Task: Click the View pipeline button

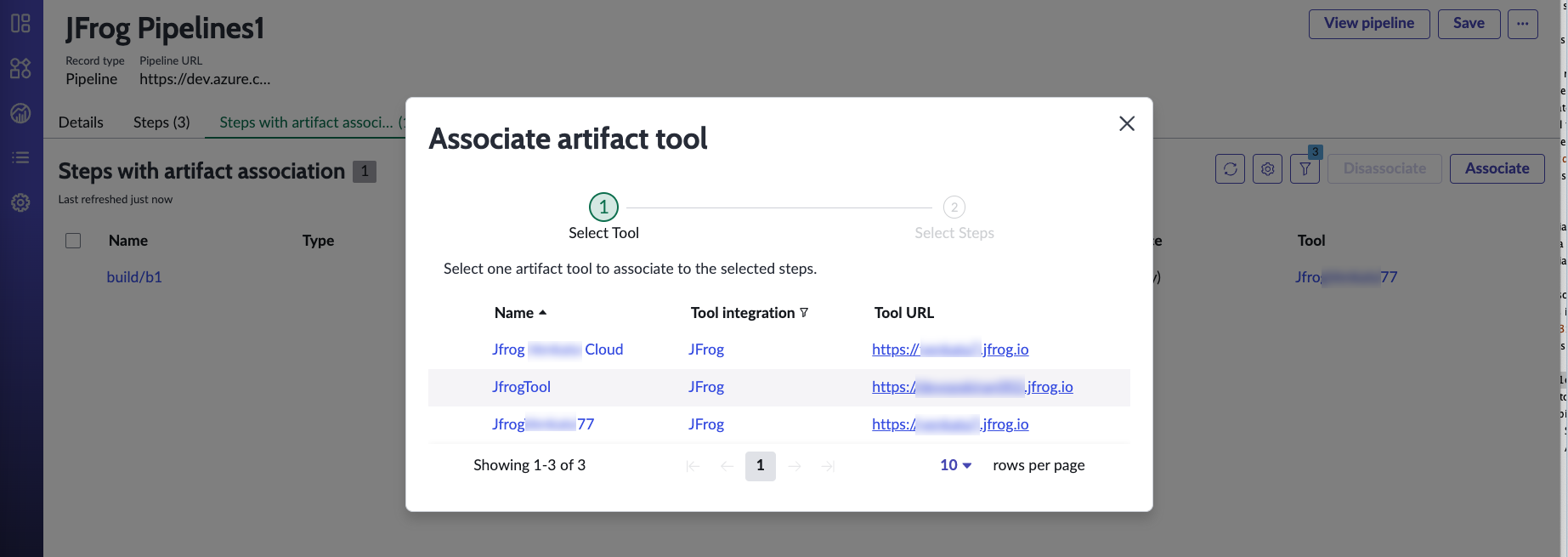Action: tap(1369, 24)
